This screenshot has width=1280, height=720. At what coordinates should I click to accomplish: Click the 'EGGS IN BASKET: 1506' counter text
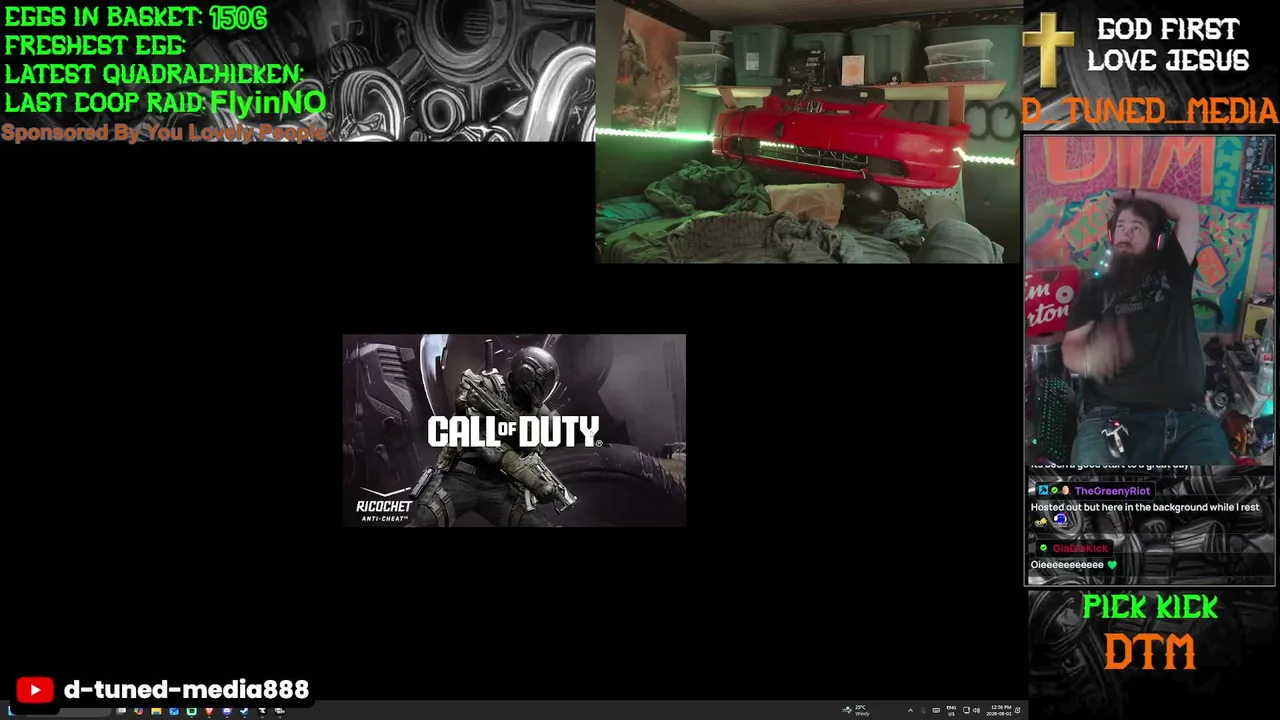click(x=136, y=17)
